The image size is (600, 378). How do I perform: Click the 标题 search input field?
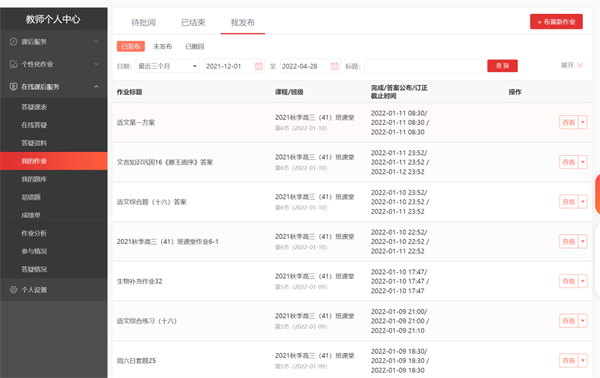click(x=423, y=66)
